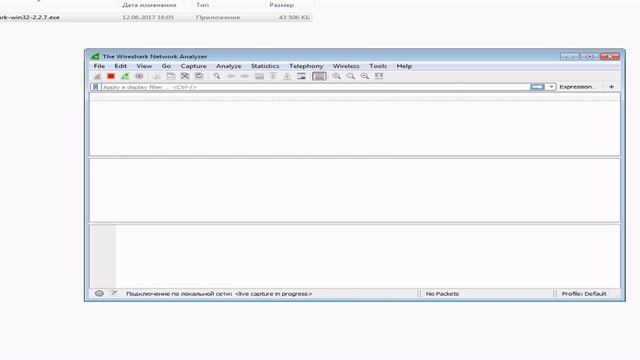Click the Wireshark fin icon in the title bar

coord(95,56)
